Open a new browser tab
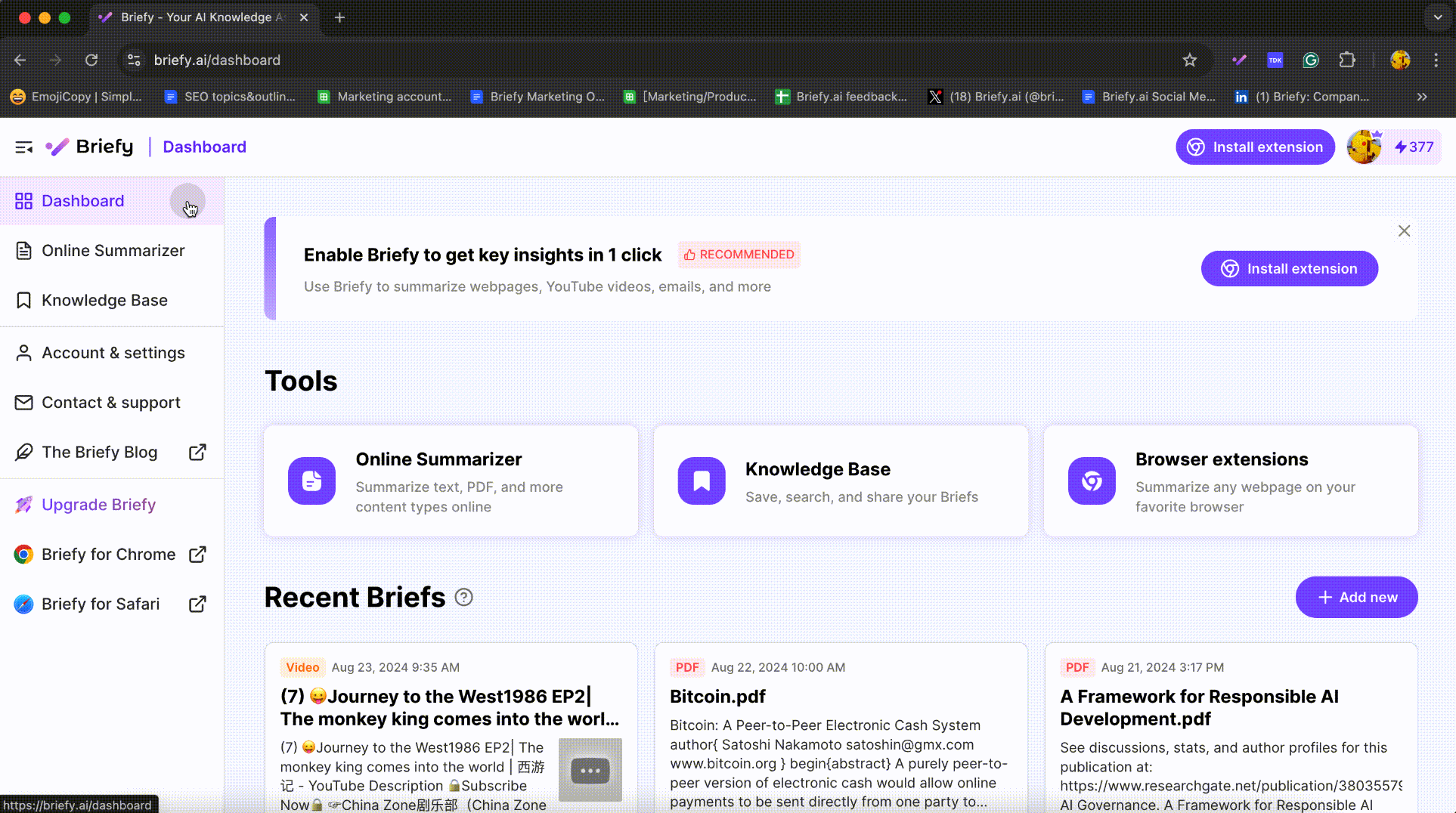 339,17
